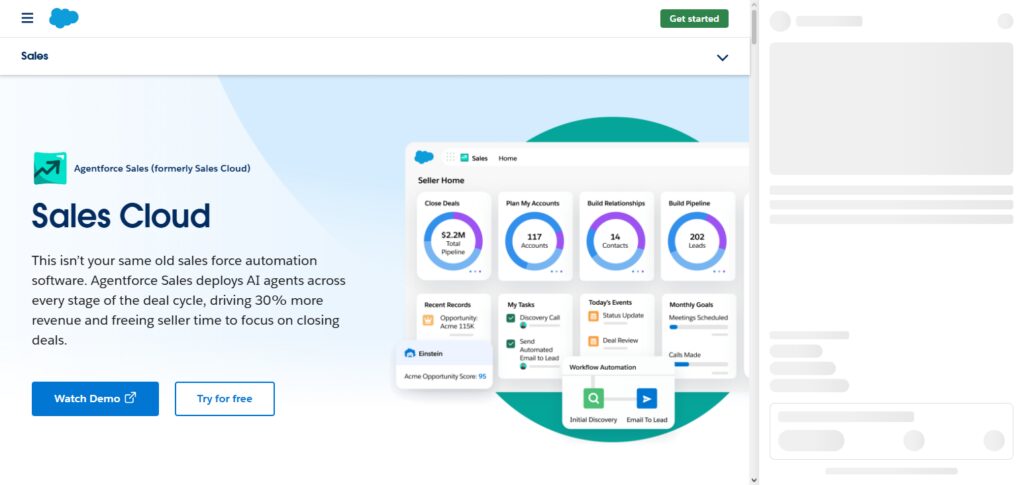
Task: Click the Deal Review event icon
Action: 593,341
